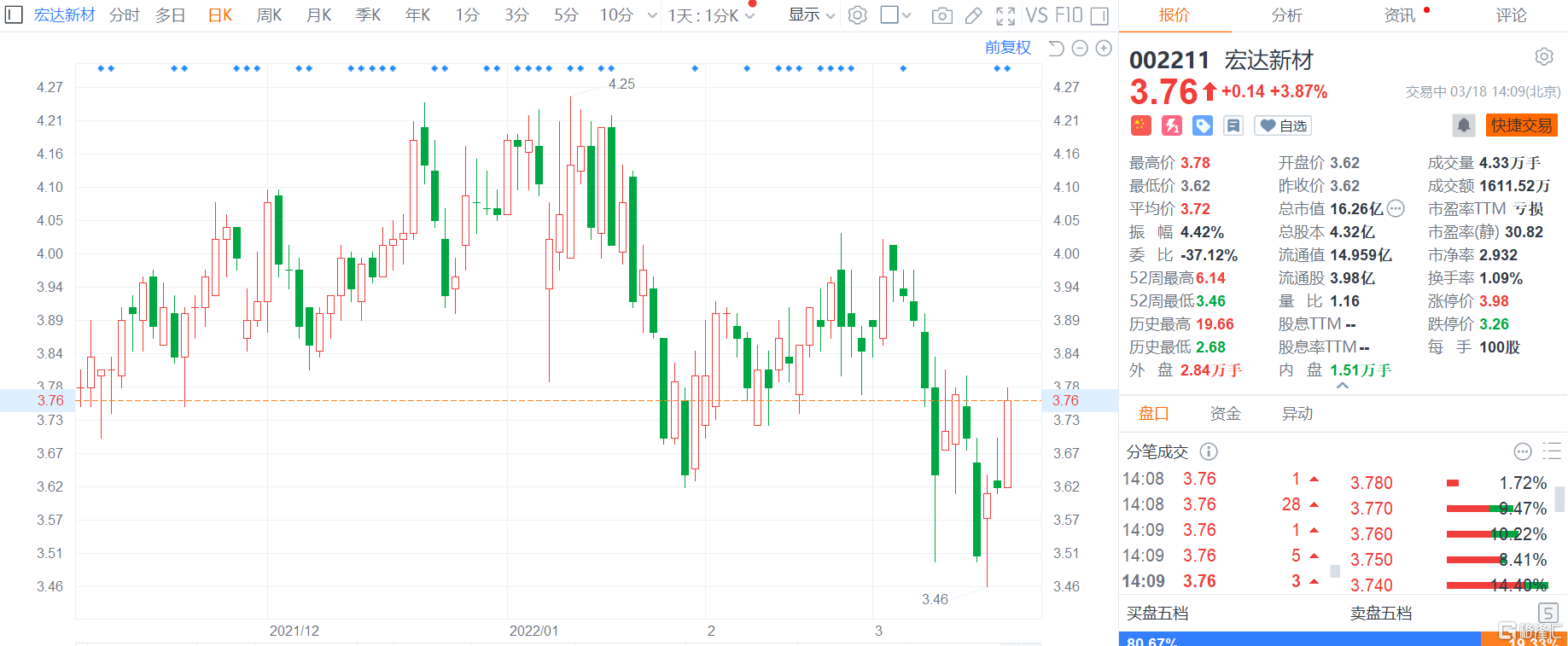Zoom in chart with plus icon
This screenshot has width=1568, height=646.
coord(1104,49)
